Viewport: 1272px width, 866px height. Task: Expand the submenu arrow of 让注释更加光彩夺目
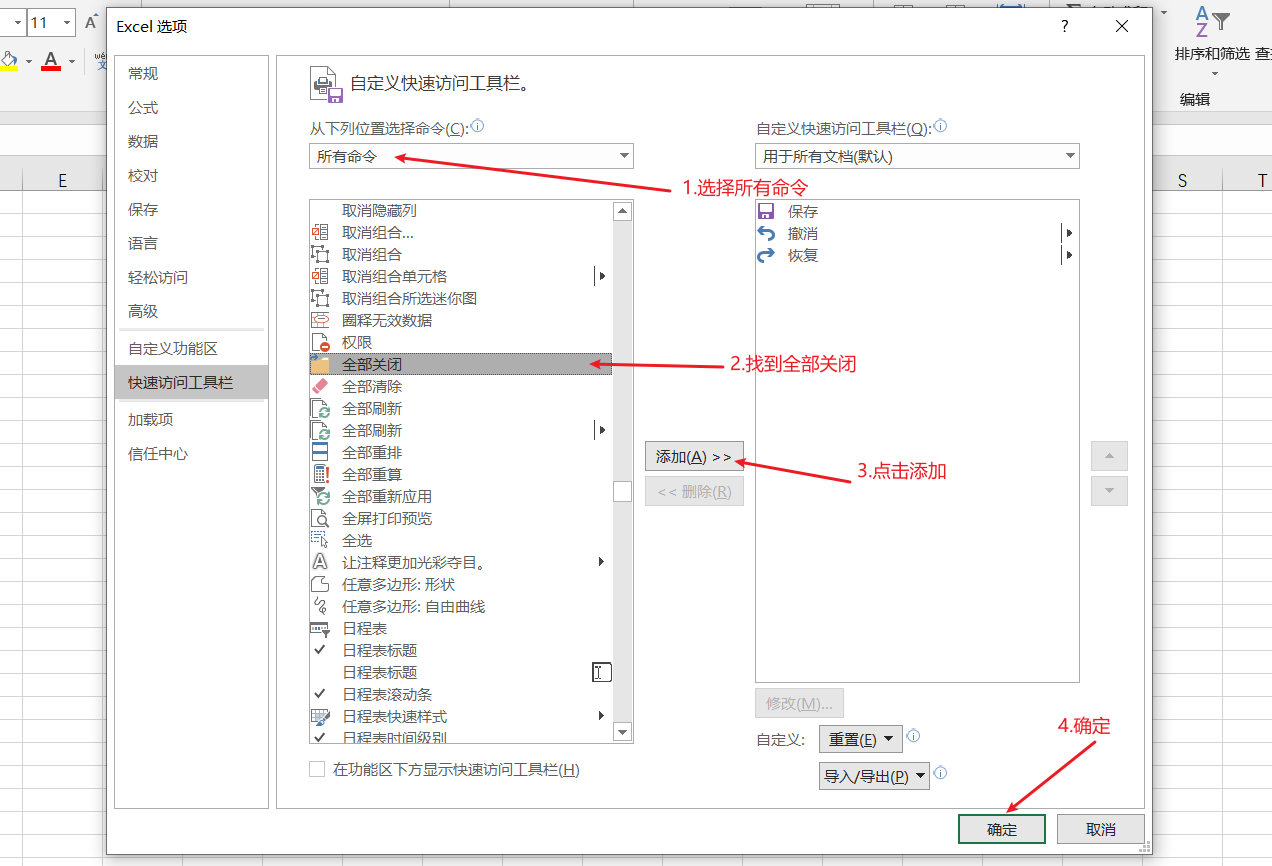[x=602, y=562]
